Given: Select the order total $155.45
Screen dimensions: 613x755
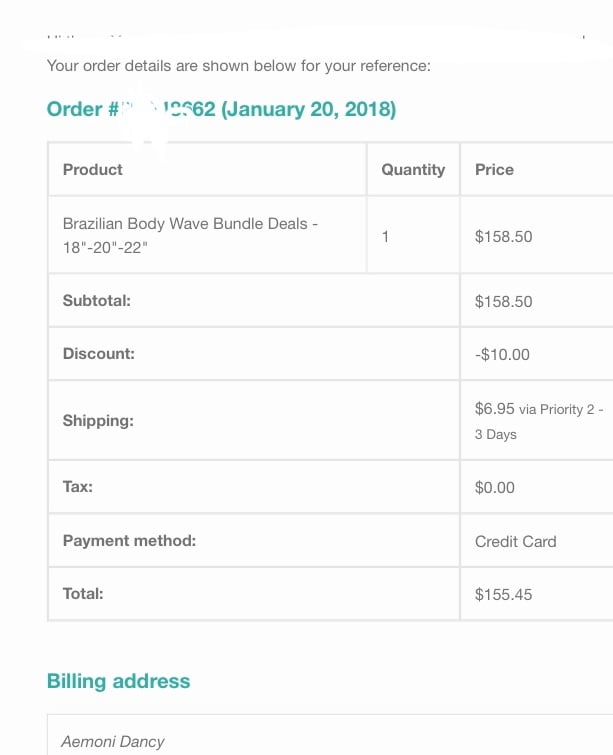Looking at the screenshot, I should point(503,595).
